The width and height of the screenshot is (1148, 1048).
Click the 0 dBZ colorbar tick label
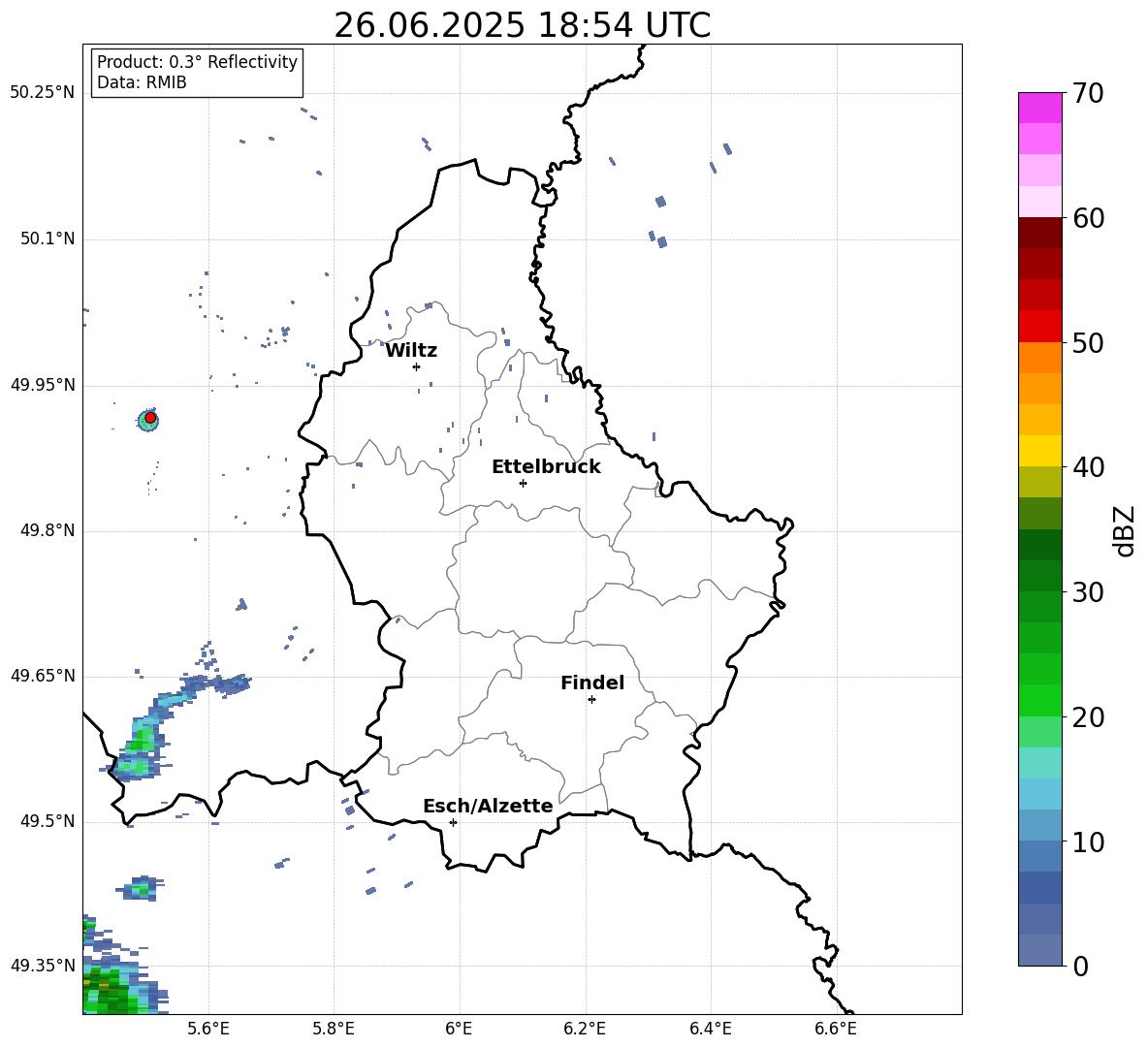[x=1080, y=966]
